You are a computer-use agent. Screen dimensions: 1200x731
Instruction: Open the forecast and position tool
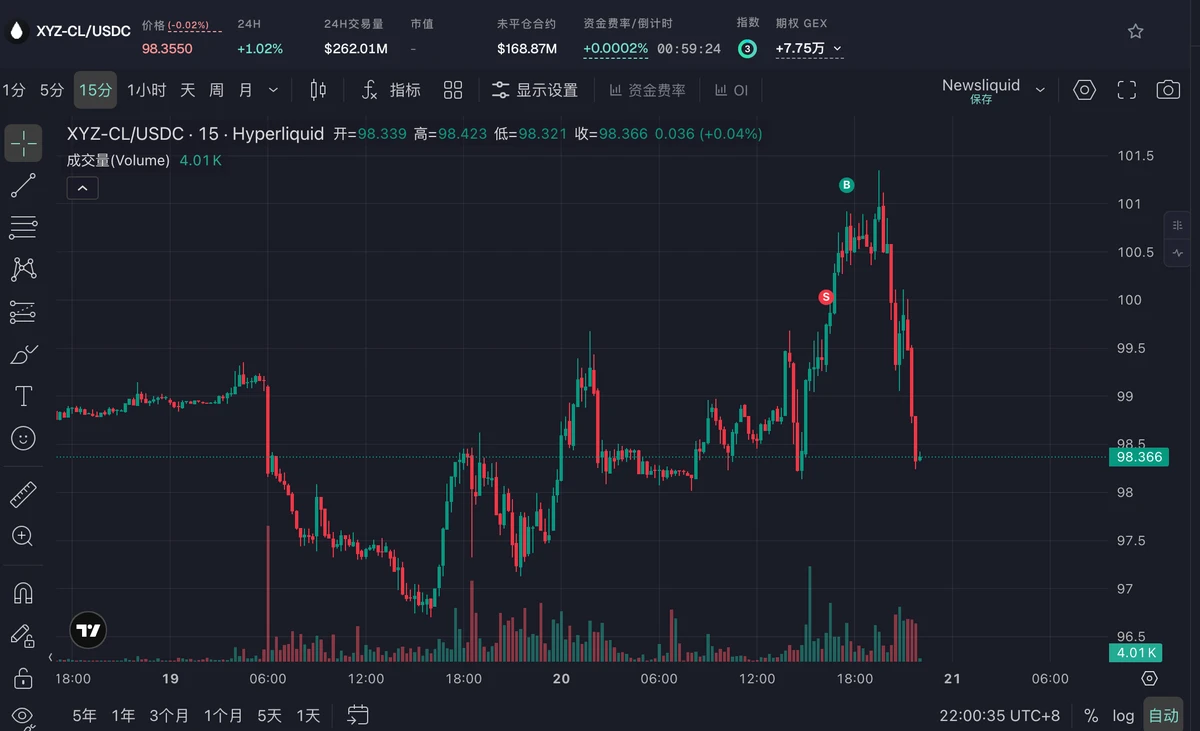(x=23, y=312)
